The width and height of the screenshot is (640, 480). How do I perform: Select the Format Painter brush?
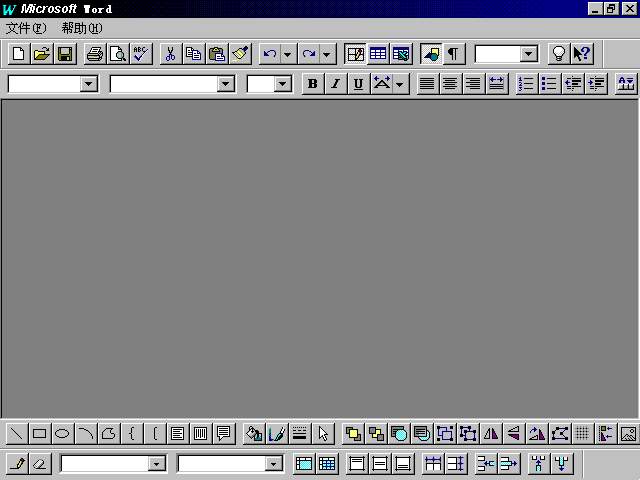241,54
